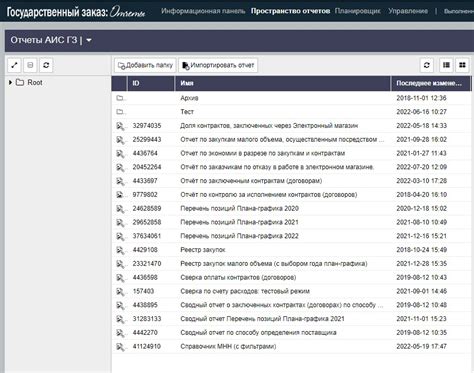Screen dimensions: 474x373
Task: Click report icon for ID 20452264
Action: point(120,167)
